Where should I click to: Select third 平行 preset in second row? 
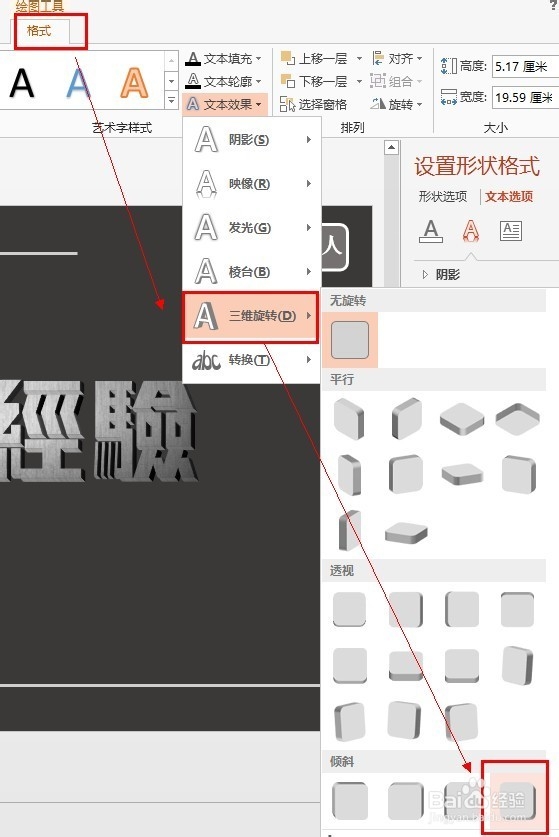[x=462, y=475]
